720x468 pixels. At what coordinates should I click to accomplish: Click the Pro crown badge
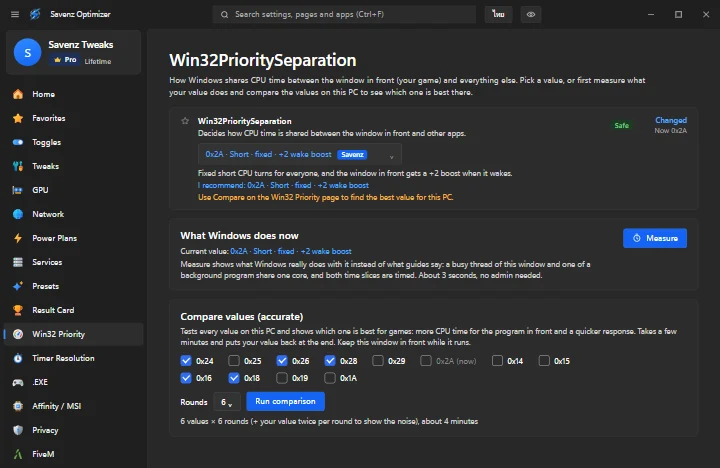coord(65,60)
